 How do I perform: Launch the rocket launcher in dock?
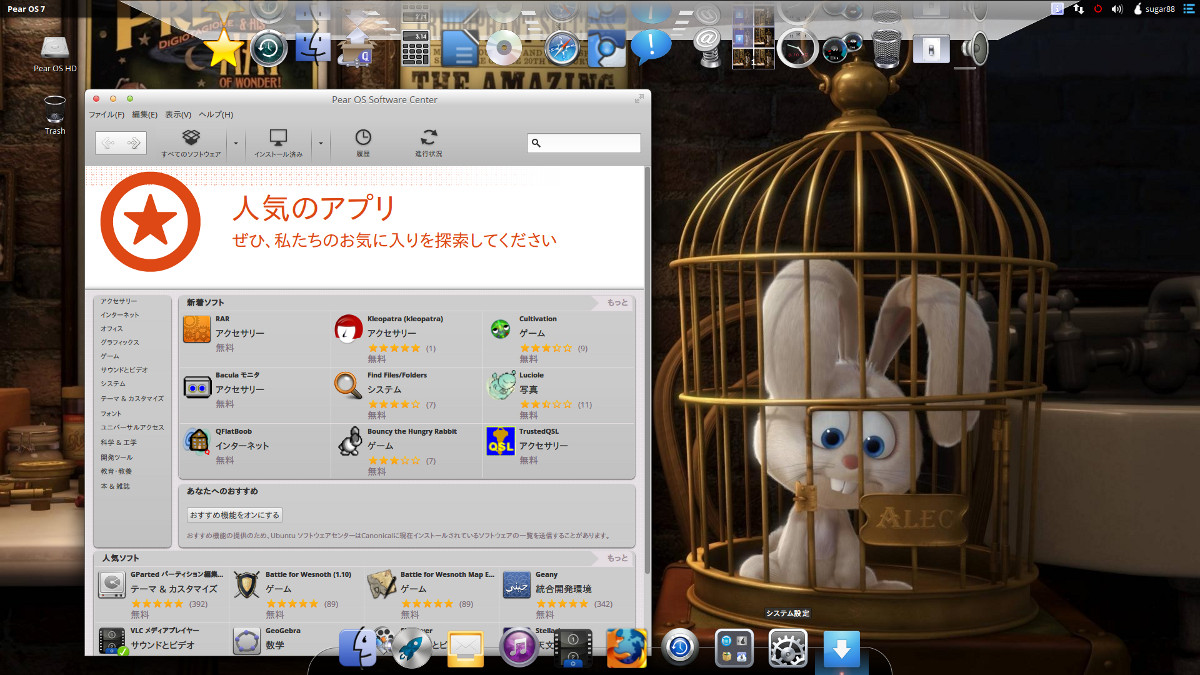(412, 648)
